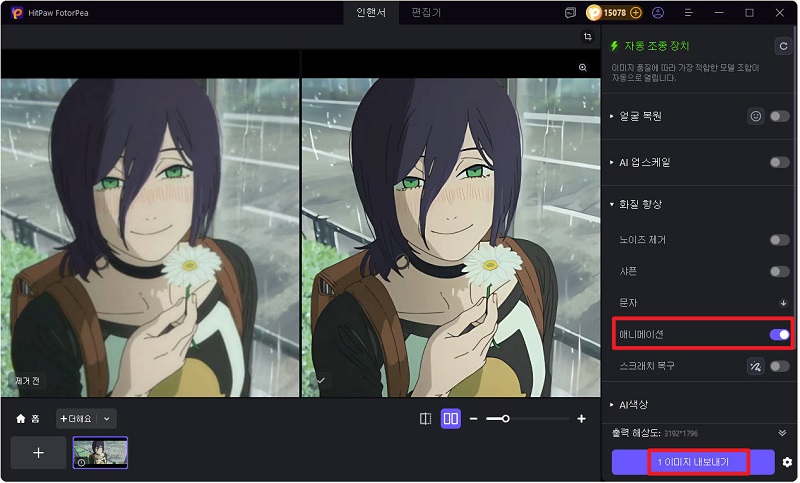Click the face model smiley icon

point(756,116)
